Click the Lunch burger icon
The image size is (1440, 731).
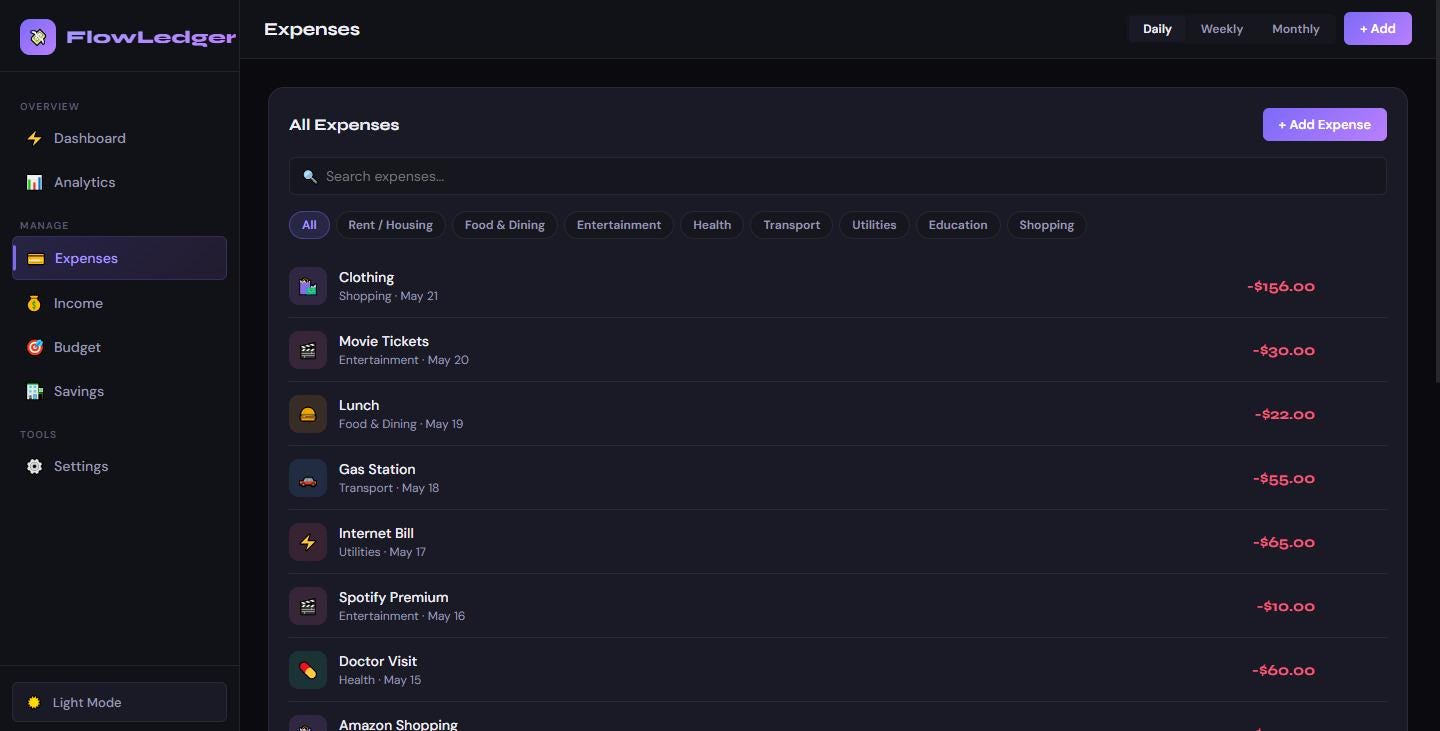(308, 414)
